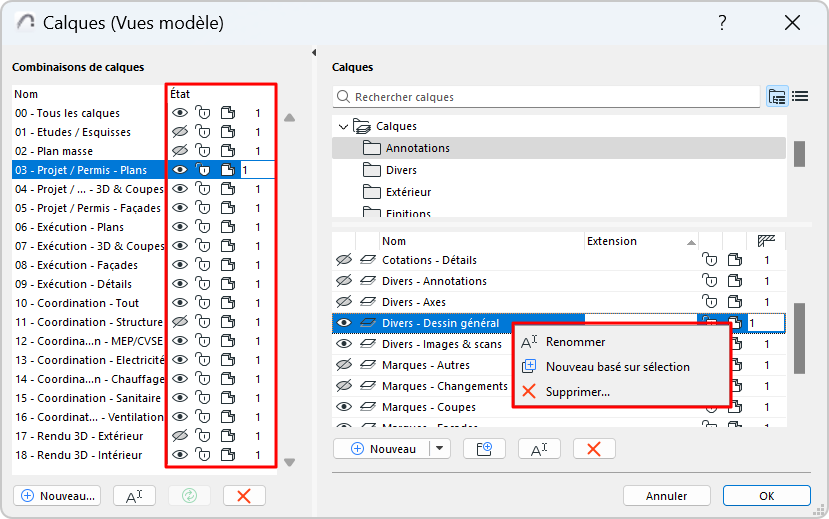Image resolution: width=829 pixels, height=519 pixels.
Task: Select Nouveau basé sur sélection menu entry
Action: (x=617, y=367)
